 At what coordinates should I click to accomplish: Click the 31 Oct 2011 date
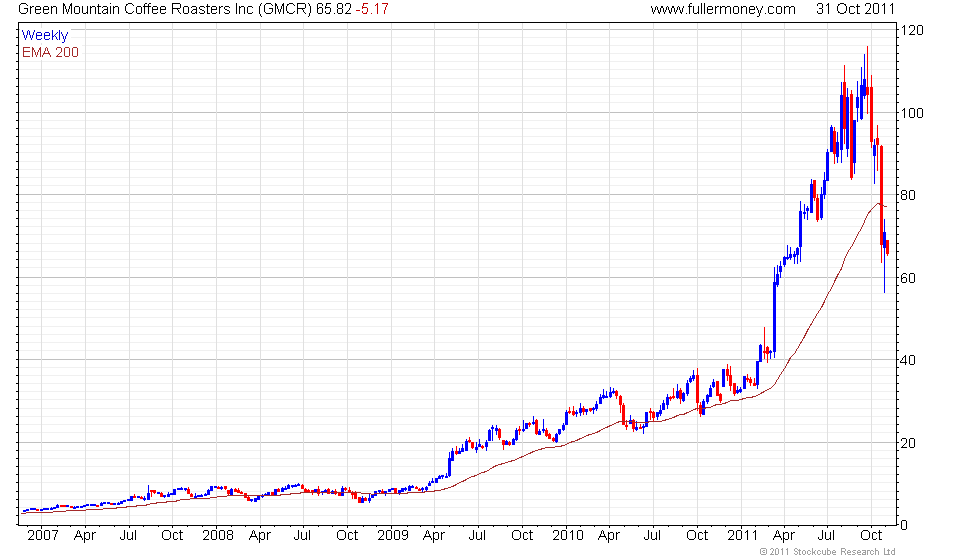coord(855,9)
